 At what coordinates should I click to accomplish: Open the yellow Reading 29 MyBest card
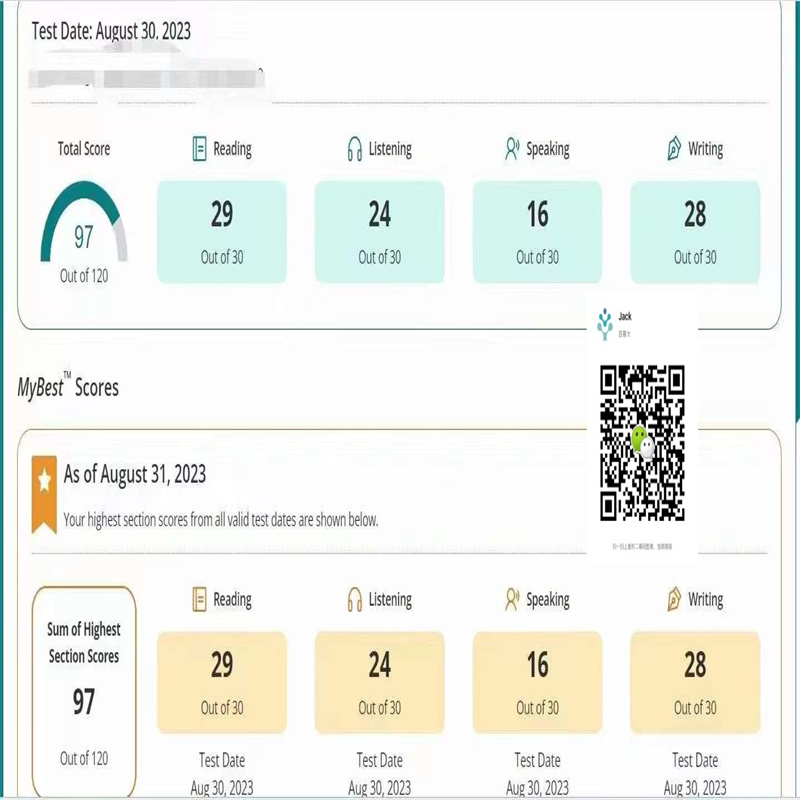tap(222, 681)
